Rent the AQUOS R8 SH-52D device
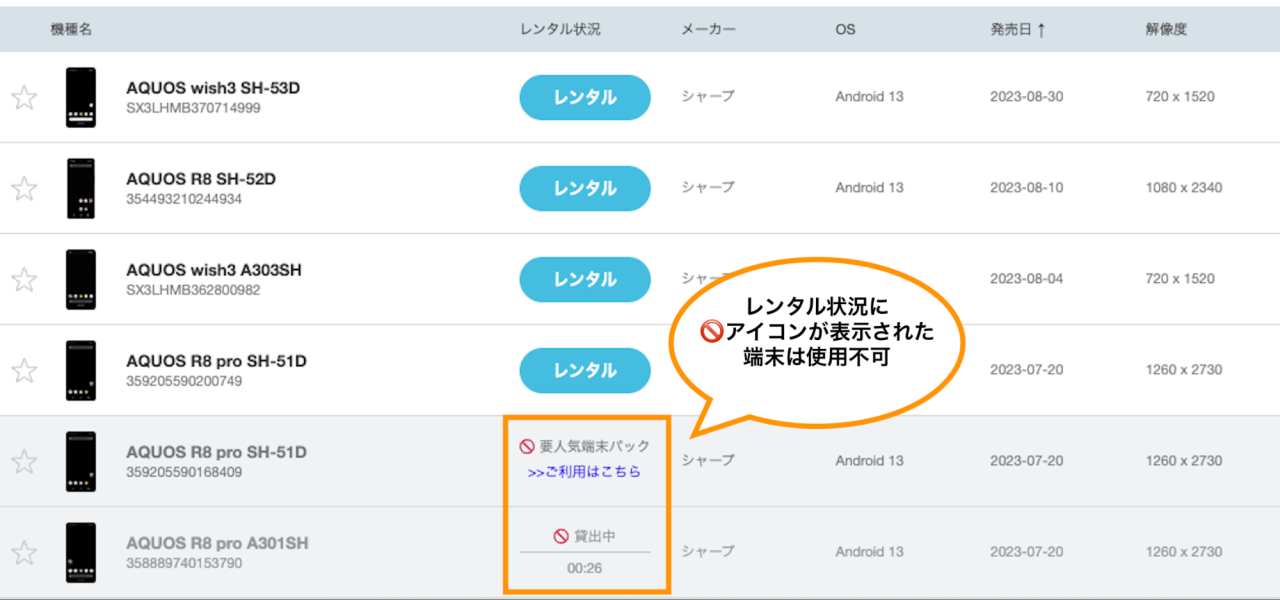 point(585,189)
